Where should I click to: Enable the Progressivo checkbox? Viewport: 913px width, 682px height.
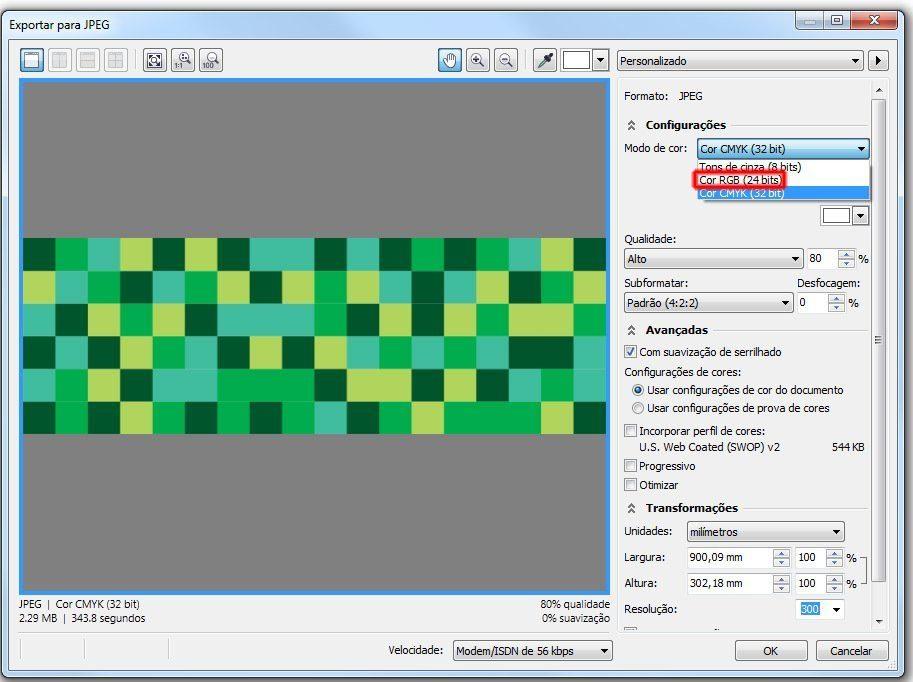coord(630,466)
